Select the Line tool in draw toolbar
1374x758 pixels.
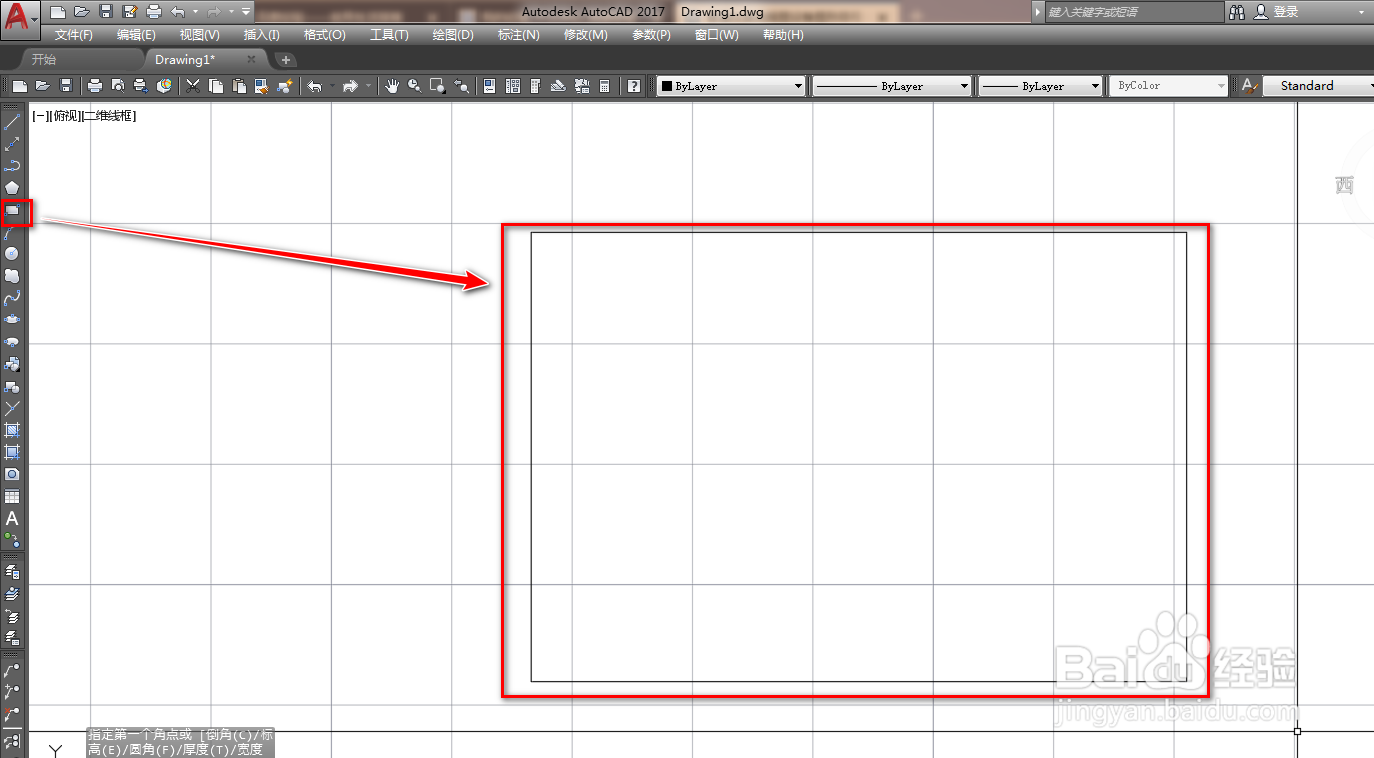(12, 122)
